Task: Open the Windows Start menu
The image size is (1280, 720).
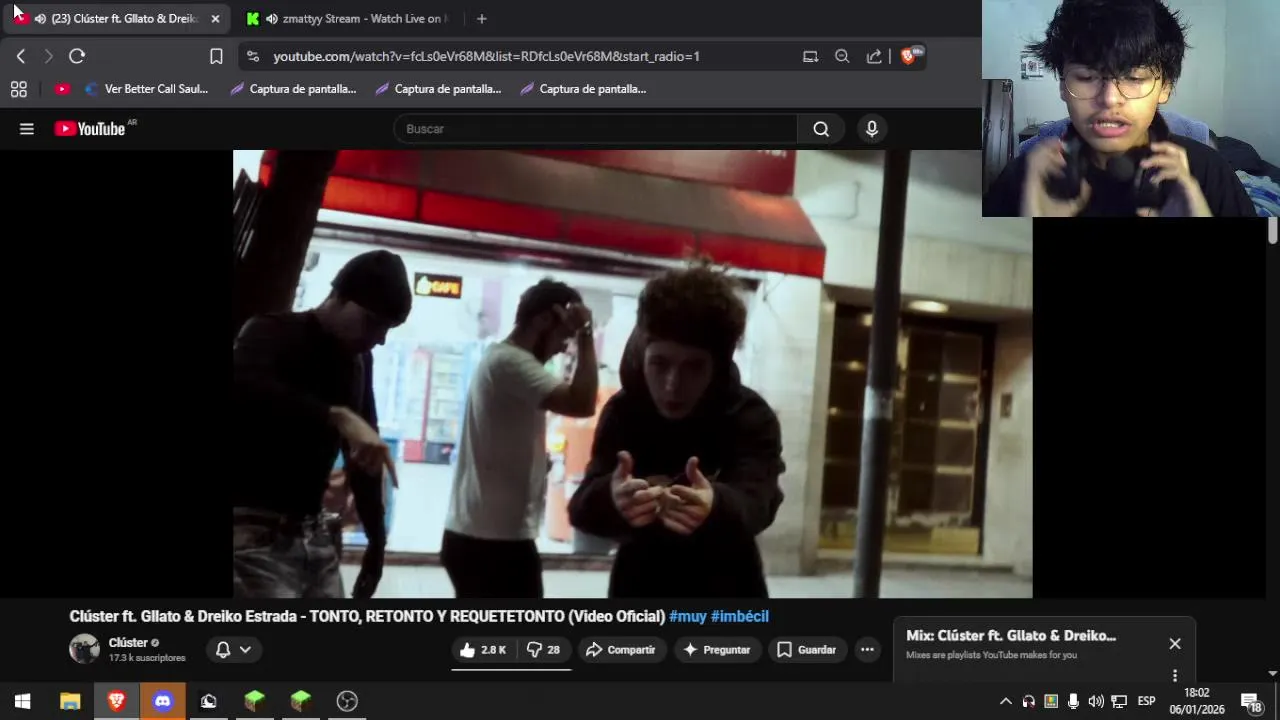Action: 22,701
